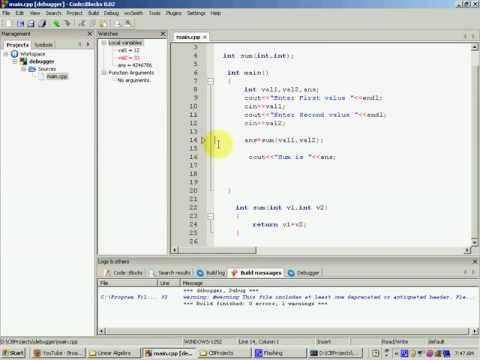Close the main.cpp editor tab
The image size is (480, 360).
click(x=205, y=37)
